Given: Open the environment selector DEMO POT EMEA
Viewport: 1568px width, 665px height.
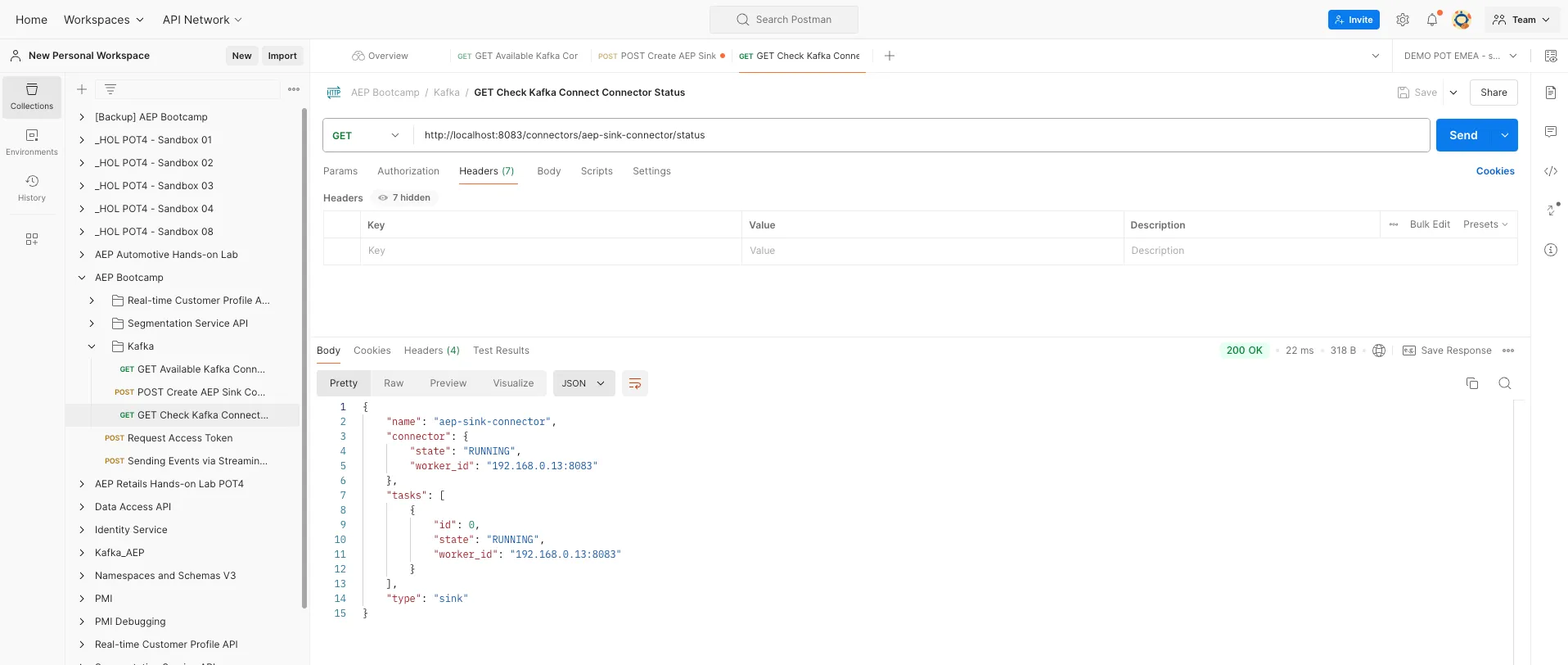Looking at the screenshot, I should click(1461, 56).
